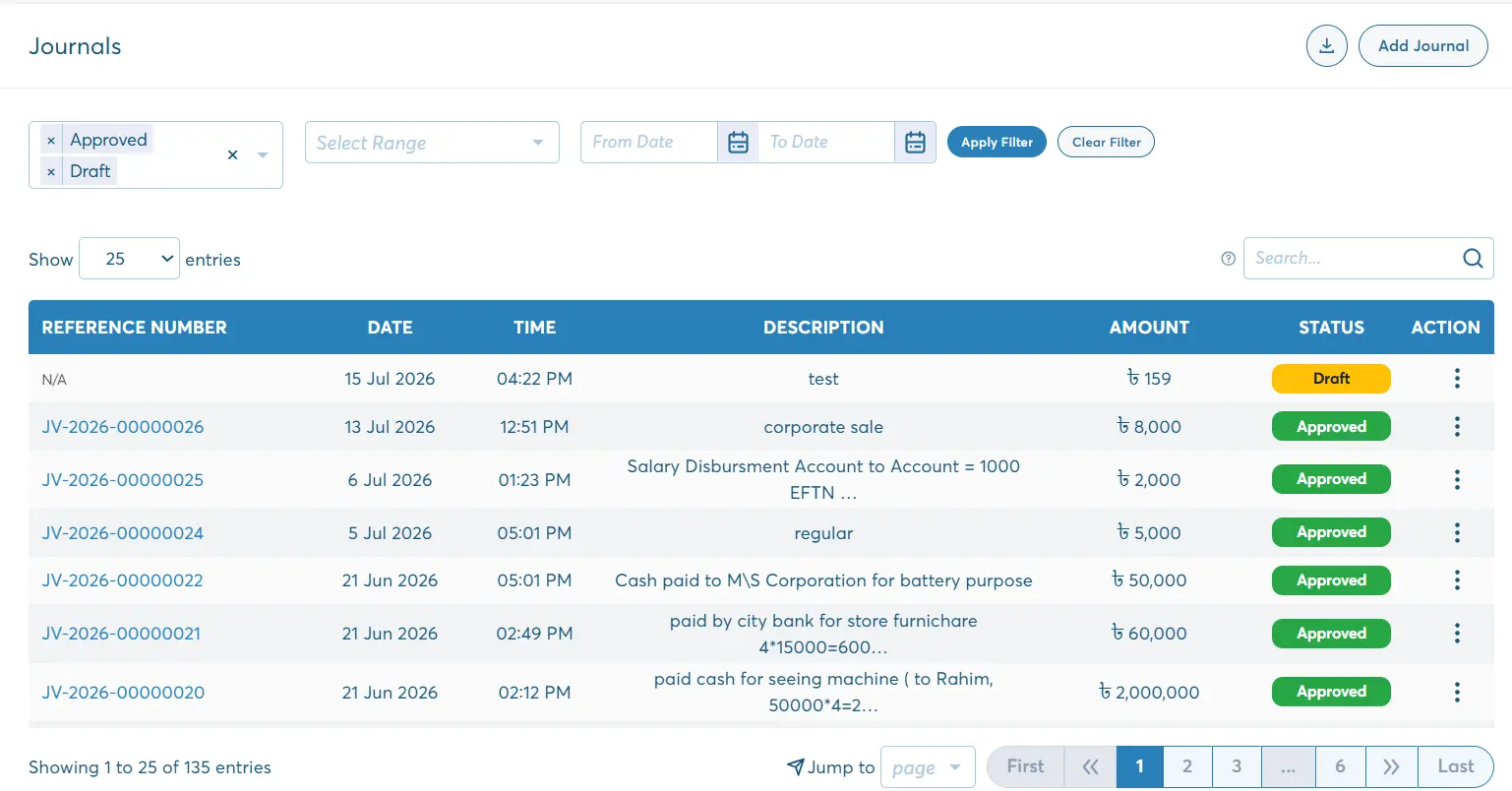
Task: Remove the Approved status tag
Action: 51,141
